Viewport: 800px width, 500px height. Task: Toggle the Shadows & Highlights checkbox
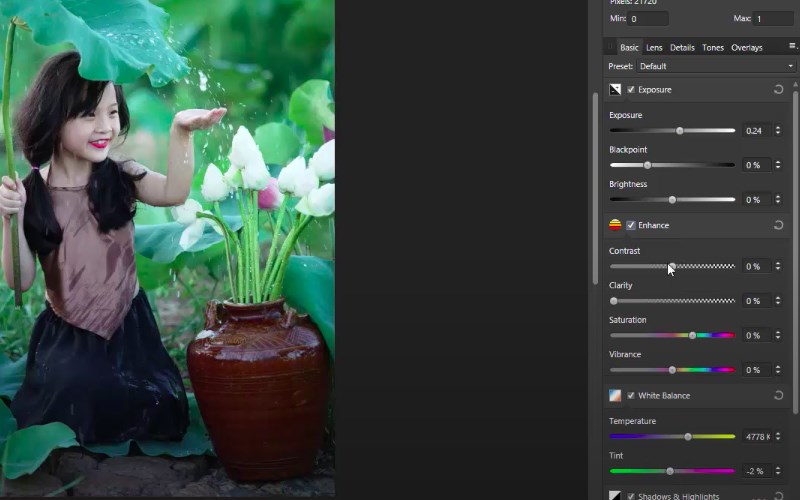(631, 496)
